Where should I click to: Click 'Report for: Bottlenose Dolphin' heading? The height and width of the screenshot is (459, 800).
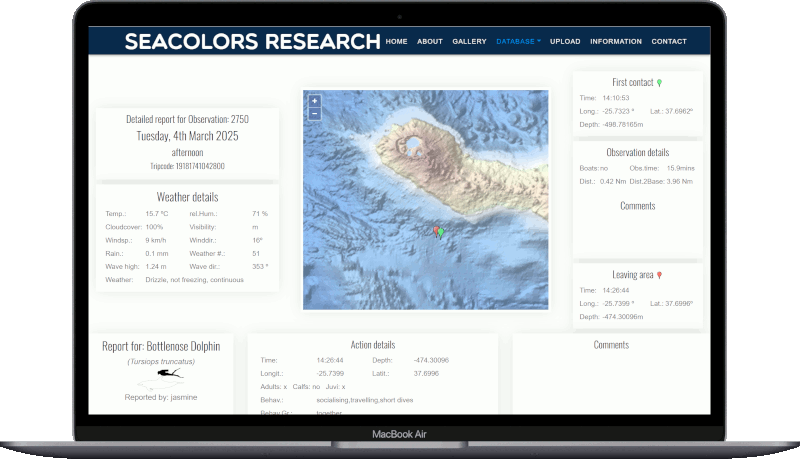pyautogui.click(x=161, y=347)
